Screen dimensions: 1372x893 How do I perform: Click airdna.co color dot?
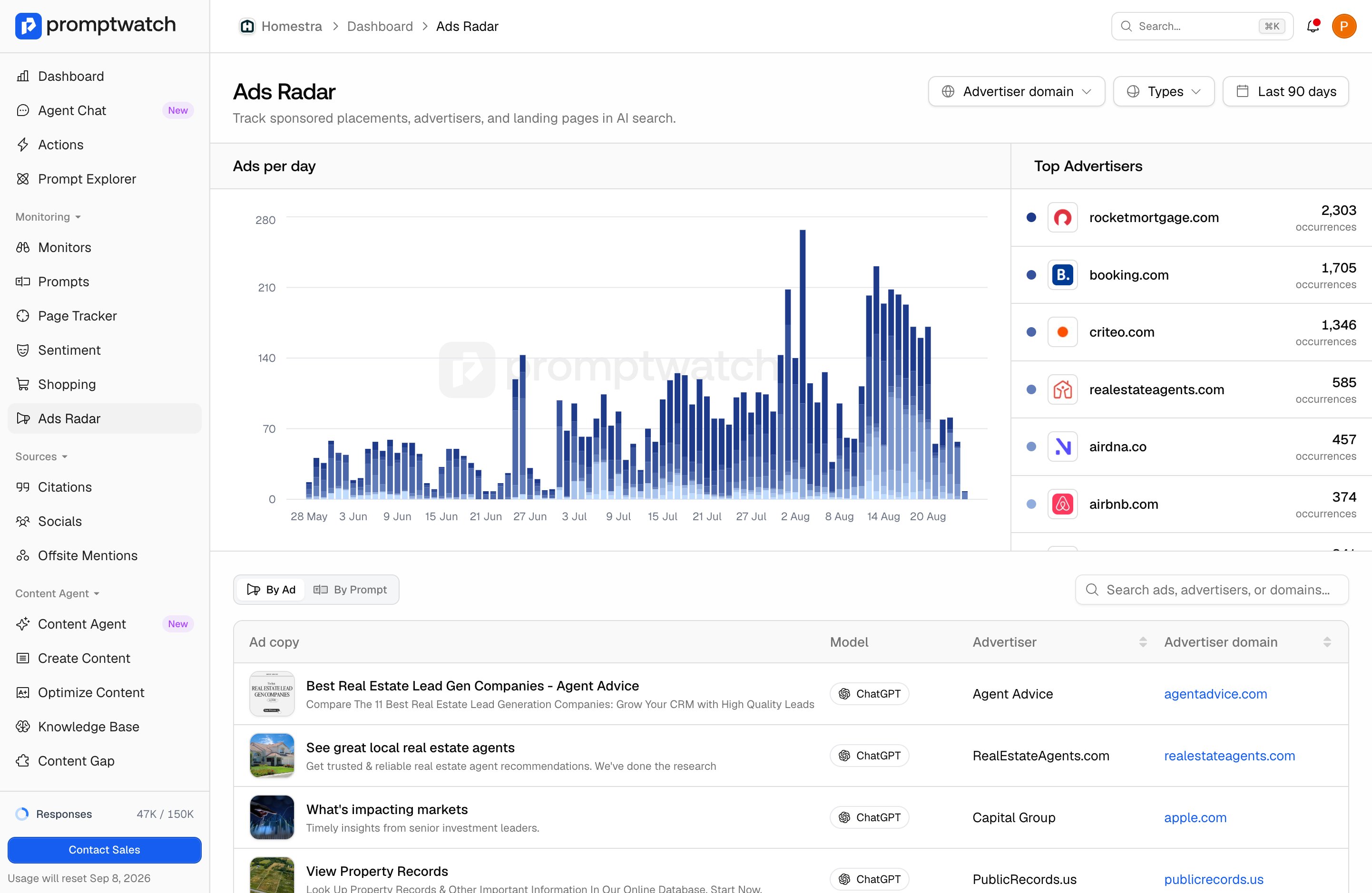tap(1031, 446)
